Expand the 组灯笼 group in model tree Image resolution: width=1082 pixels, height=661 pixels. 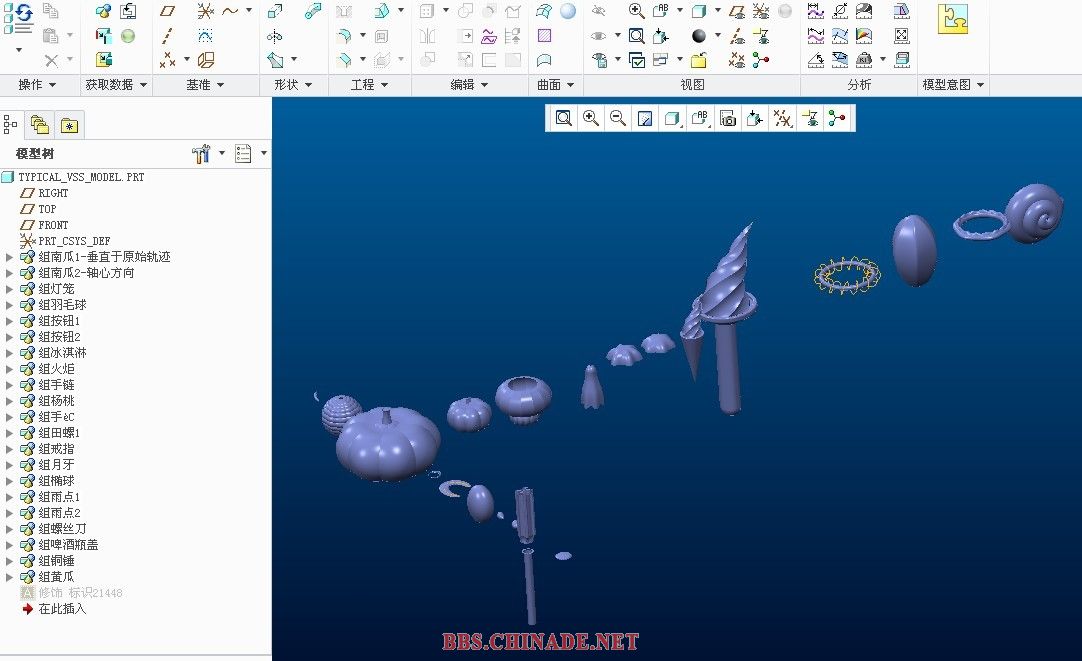(x=10, y=289)
